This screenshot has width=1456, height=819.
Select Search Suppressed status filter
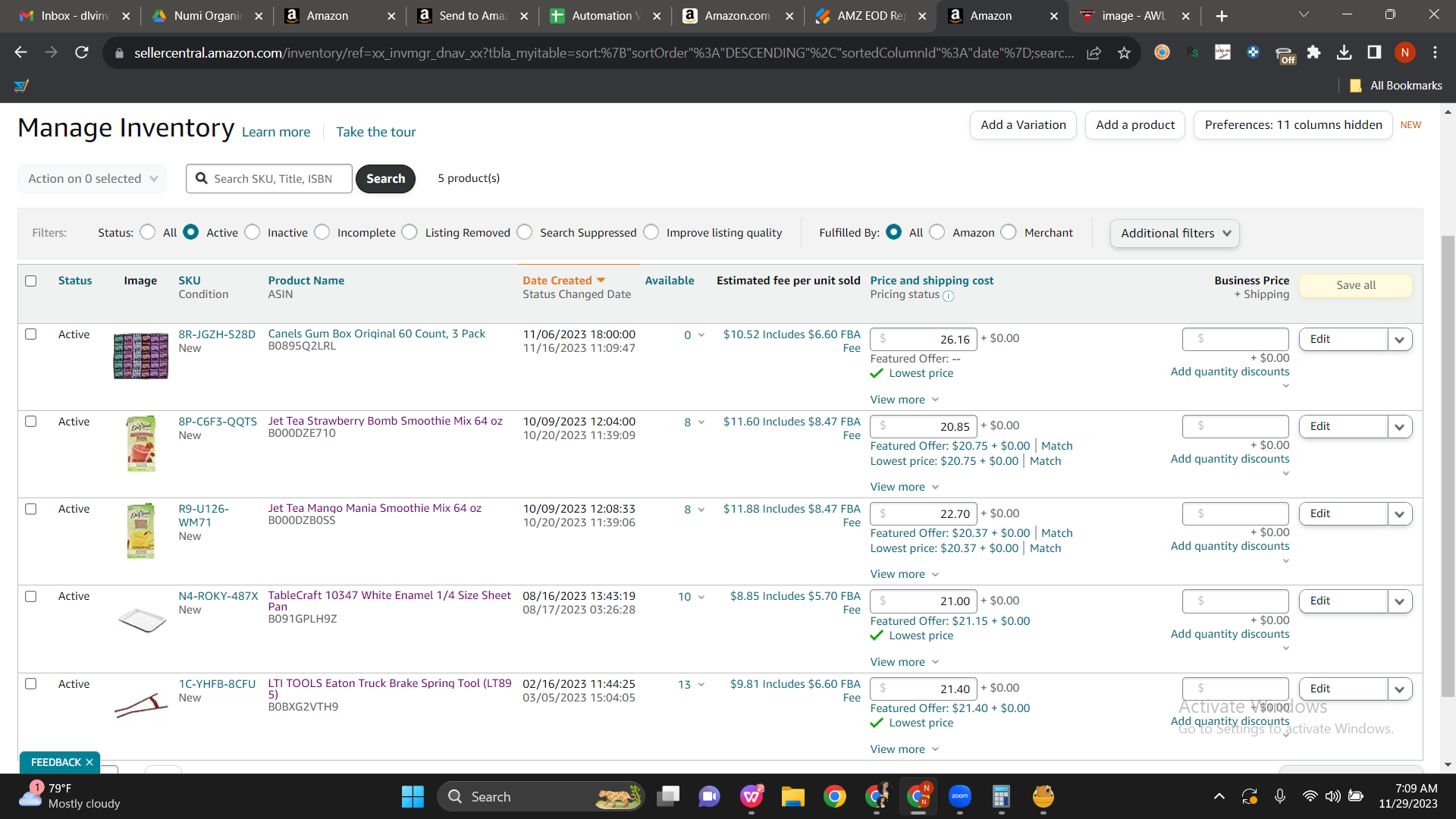click(525, 232)
